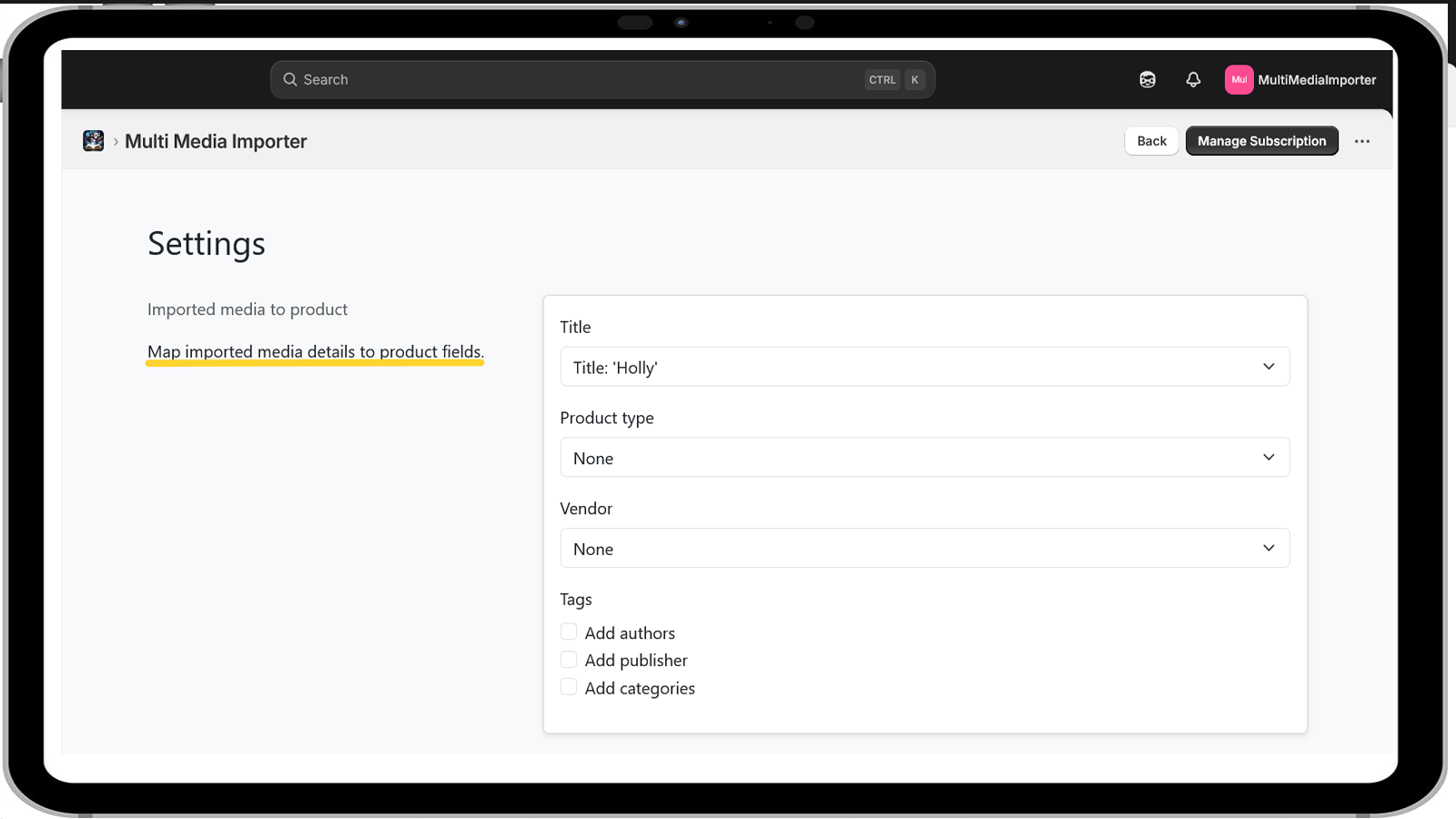Enable the Add authors checkbox

[x=569, y=632]
